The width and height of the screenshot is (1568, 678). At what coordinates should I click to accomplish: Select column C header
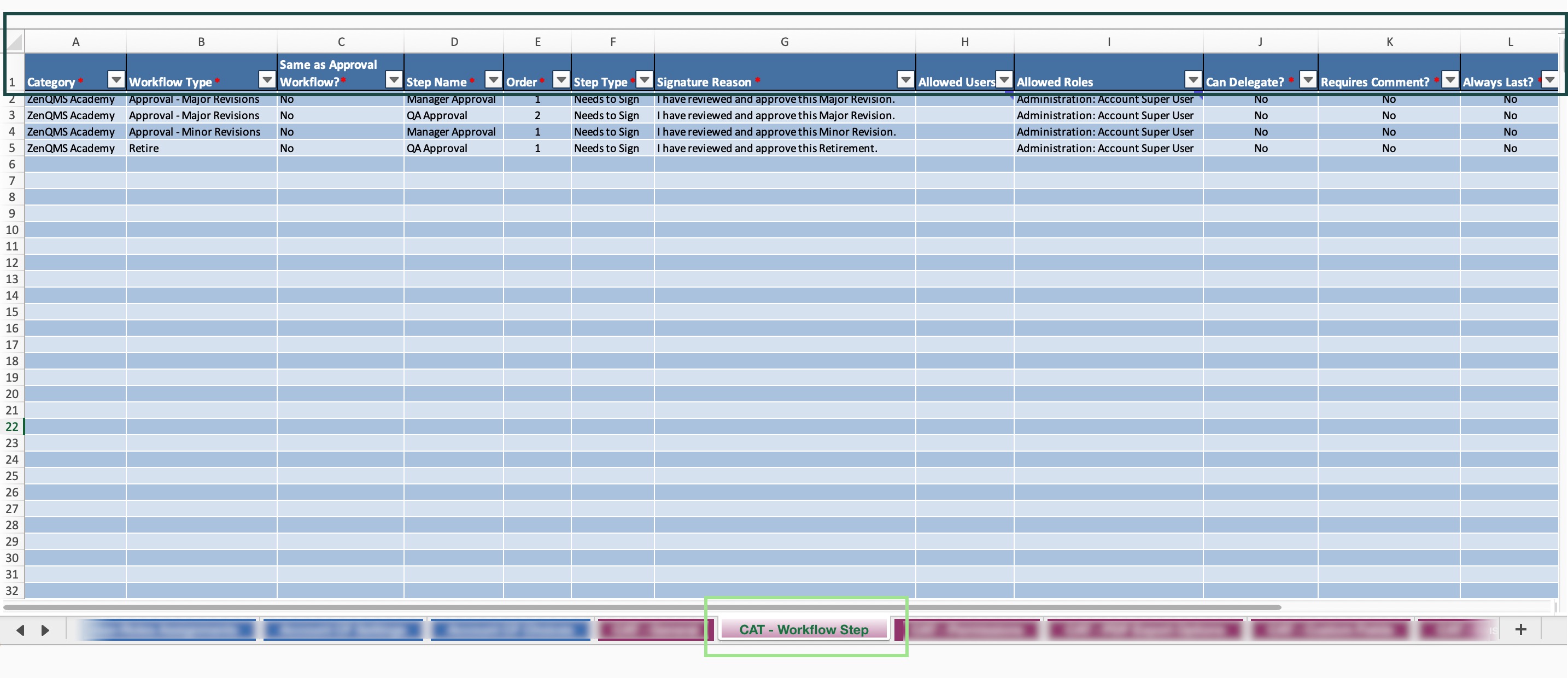click(341, 42)
